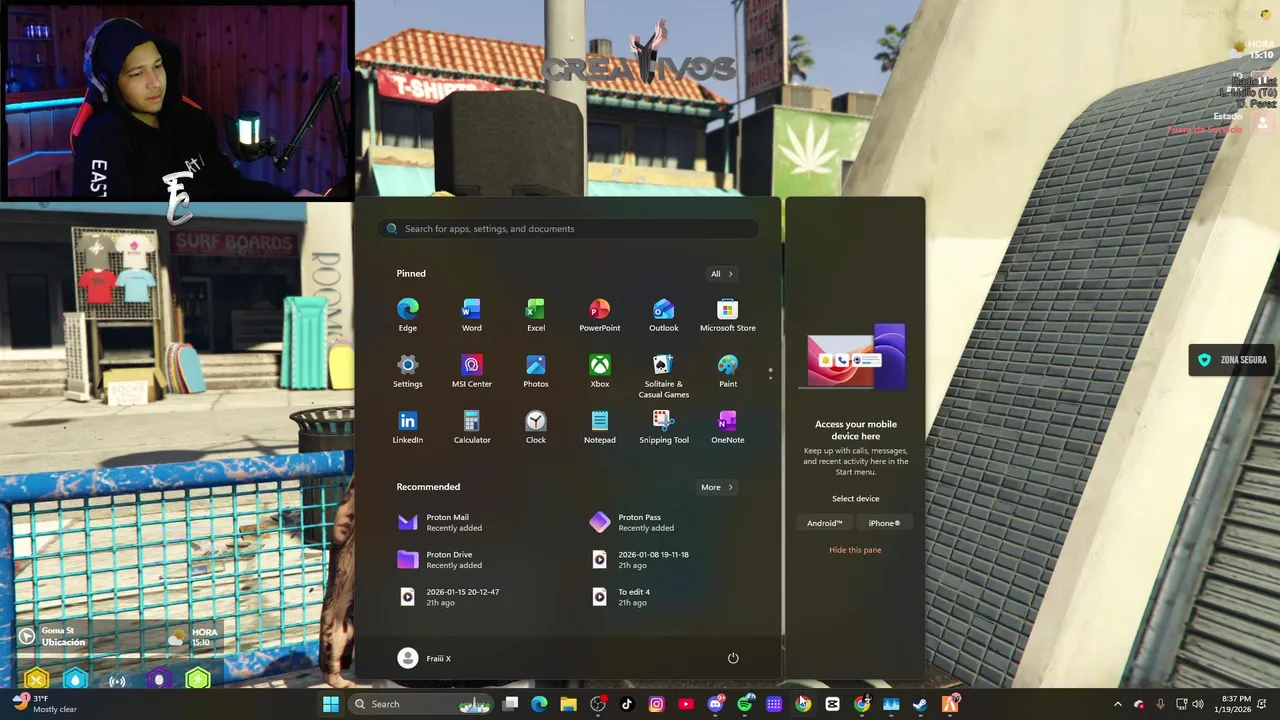Open TikTok from the taskbar
Viewport: 1280px width, 720px height.
click(627, 704)
